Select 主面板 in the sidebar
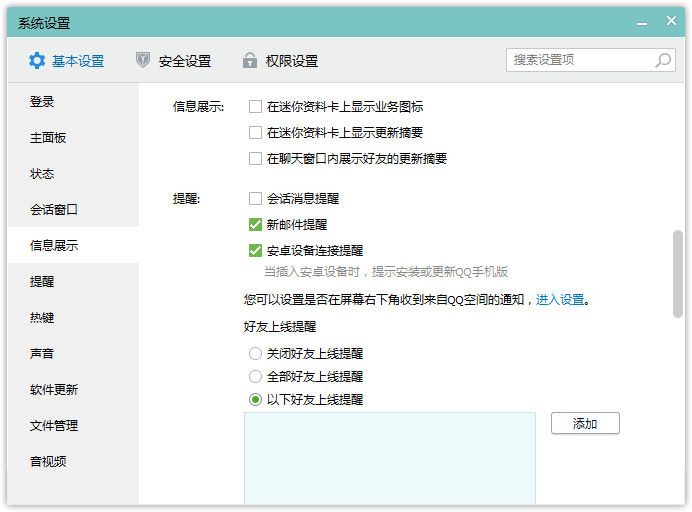This screenshot has height=512, width=692. point(73,138)
